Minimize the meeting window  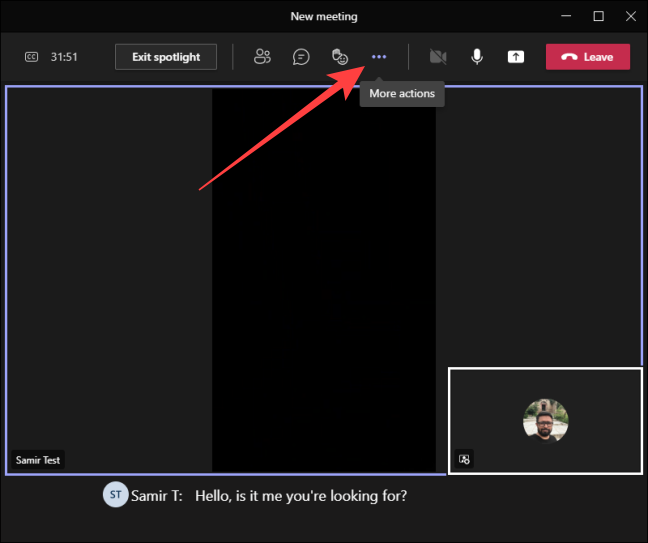tap(566, 17)
